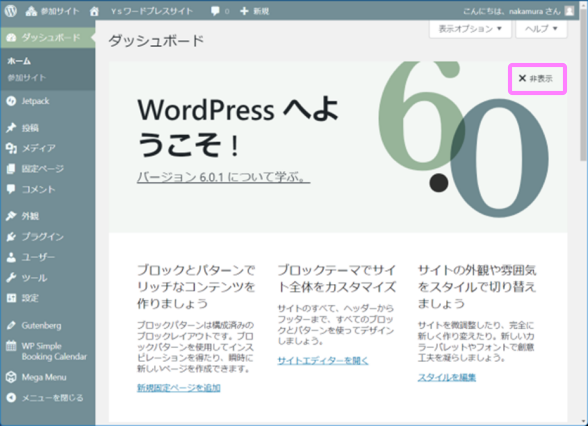Open the nakamura user avatar
This screenshot has height=426, width=588.
(x=569, y=11)
